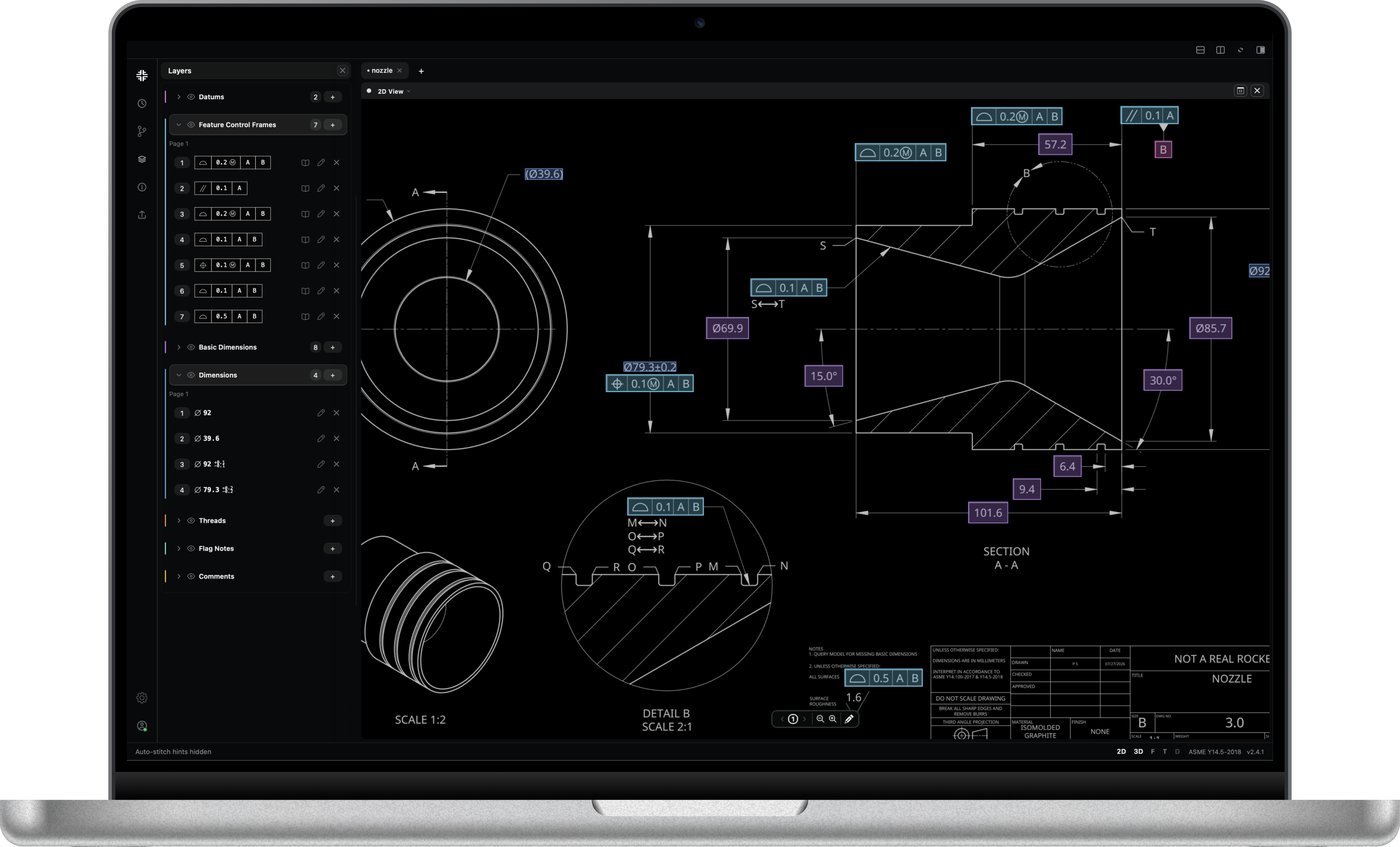This screenshot has height=847, width=1400.
Task: Collapse the Feature Control Frames group
Action: click(178, 125)
